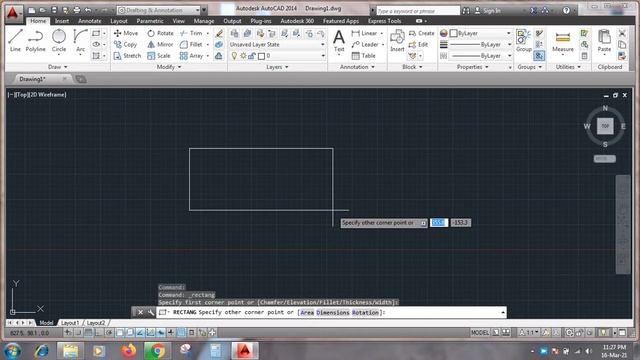
Task: Toggle Polar Tracking in status bar
Action: coord(109,333)
